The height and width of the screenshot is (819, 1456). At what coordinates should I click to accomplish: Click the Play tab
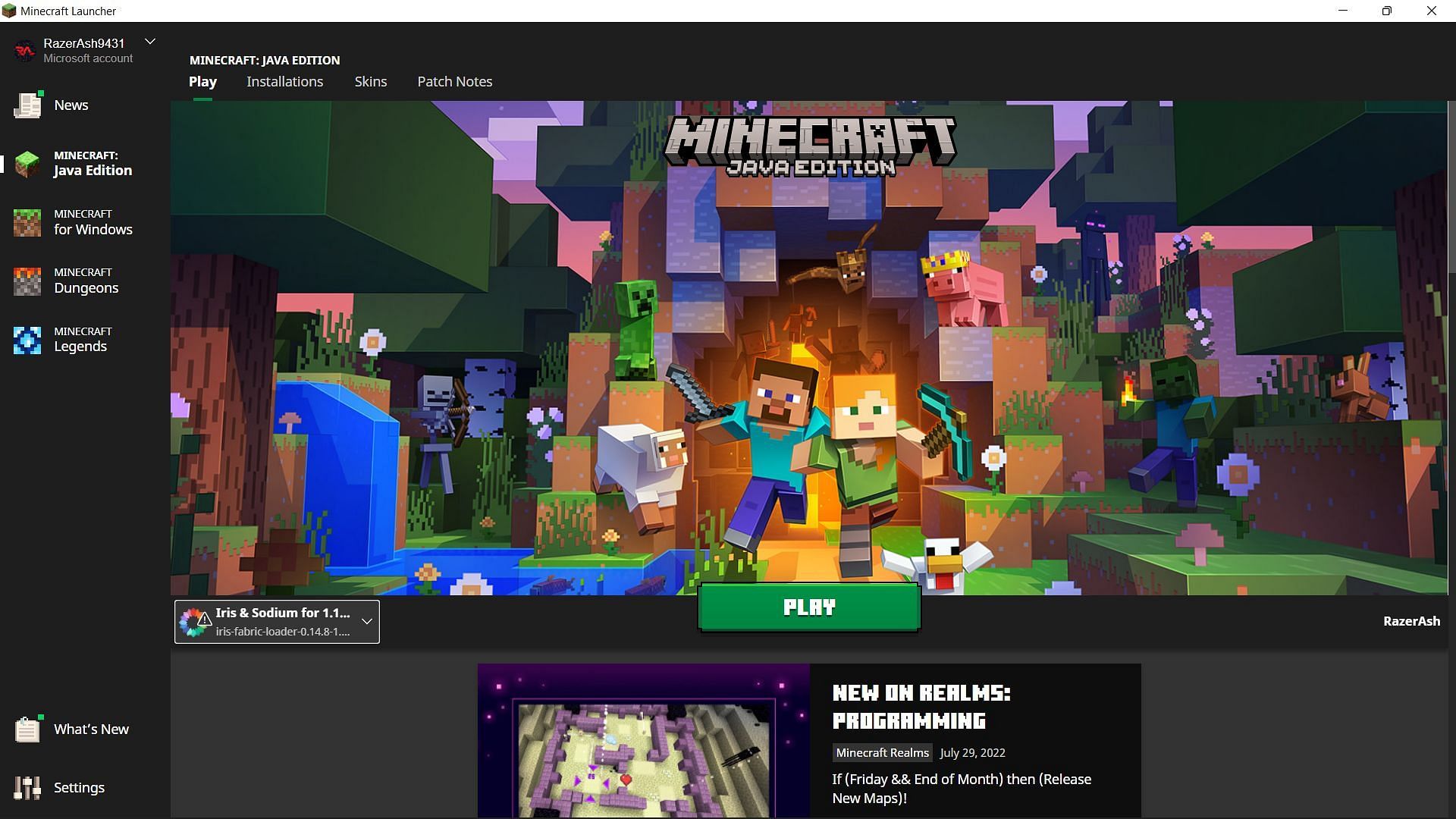tap(203, 81)
